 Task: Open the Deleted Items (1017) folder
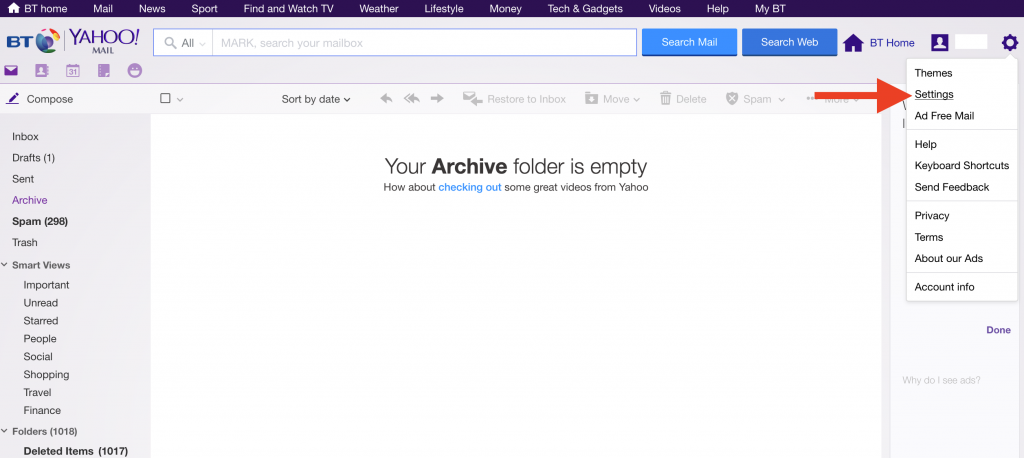tap(76, 451)
